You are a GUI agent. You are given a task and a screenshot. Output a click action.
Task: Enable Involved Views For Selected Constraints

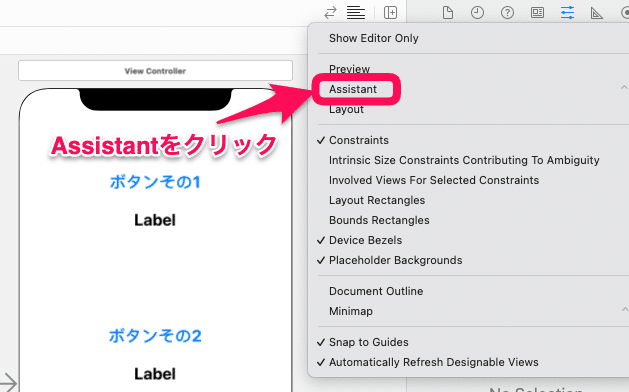pyautogui.click(x=434, y=180)
